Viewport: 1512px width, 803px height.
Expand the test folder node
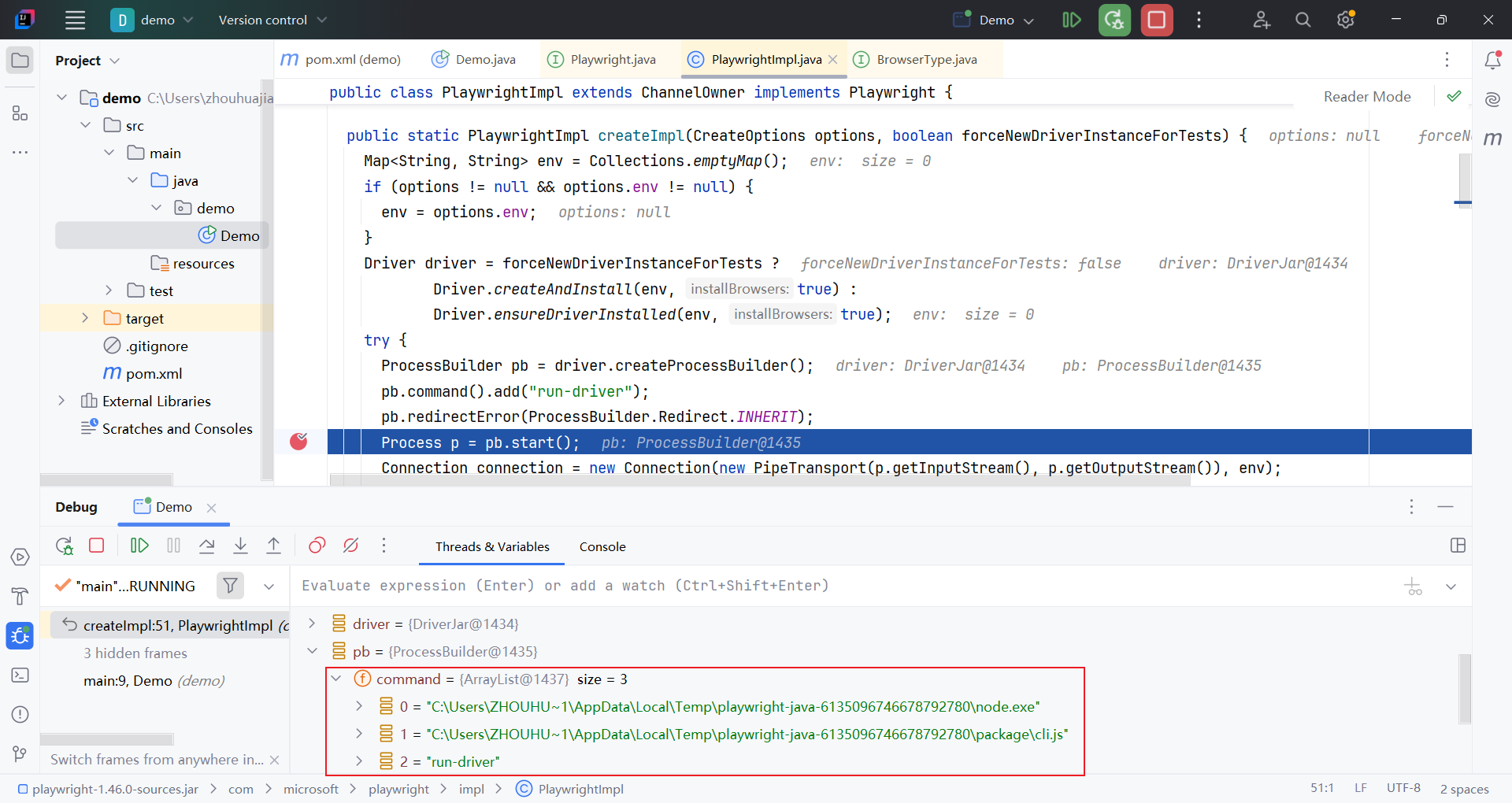(109, 290)
